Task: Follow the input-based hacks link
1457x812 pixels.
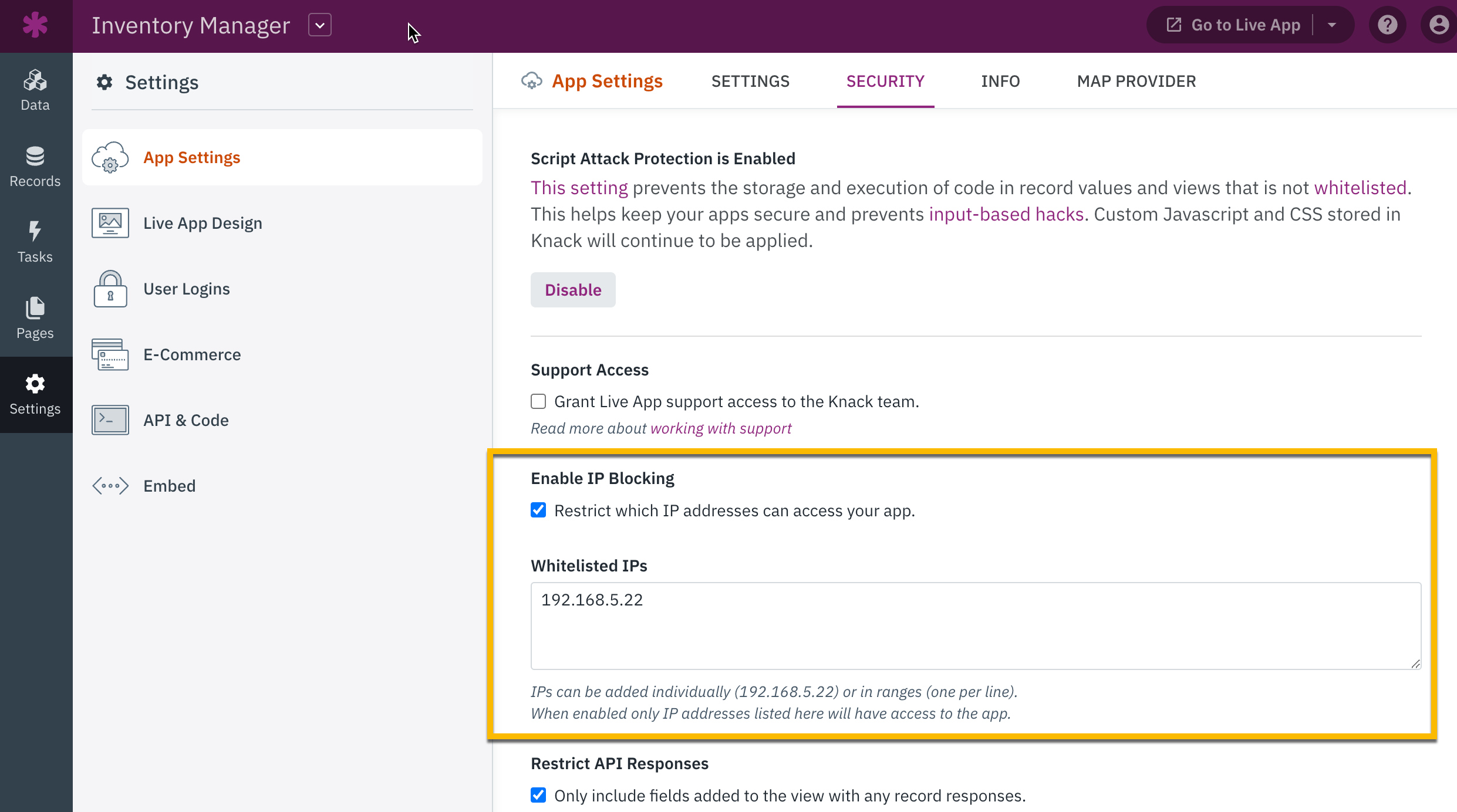Action: (1006, 214)
